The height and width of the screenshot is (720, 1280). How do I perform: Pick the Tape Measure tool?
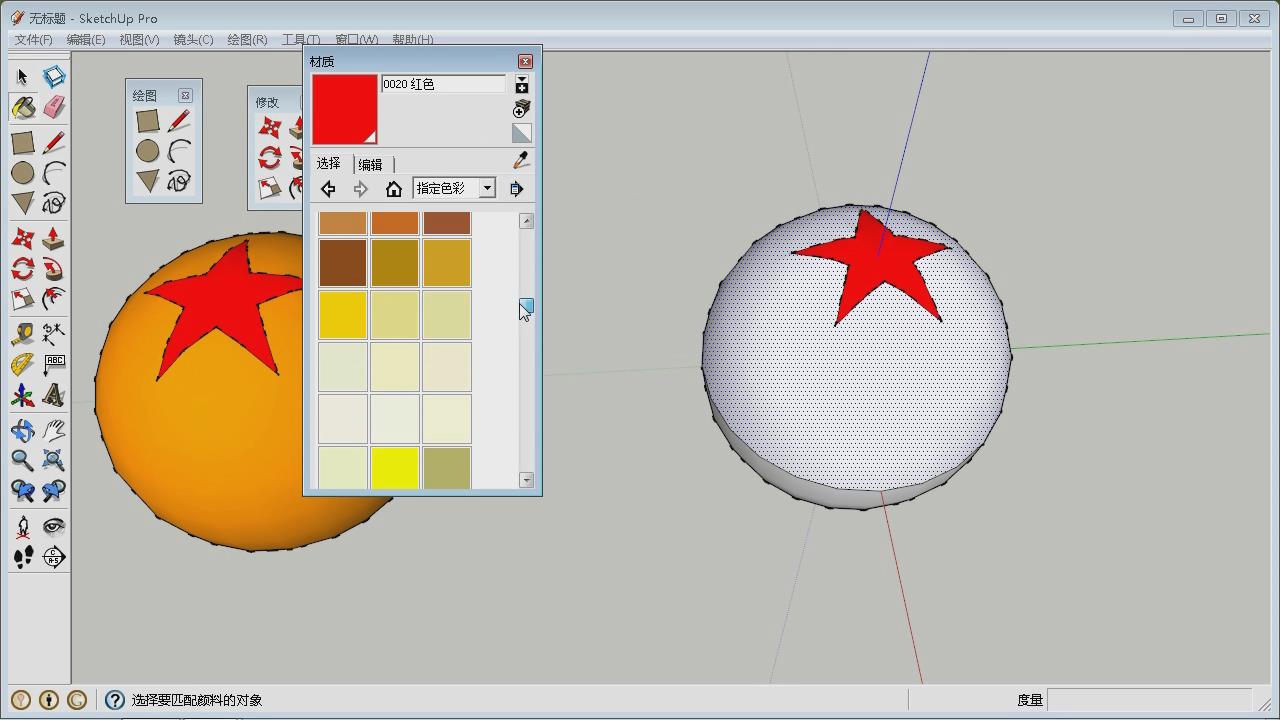pyautogui.click(x=22, y=334)
